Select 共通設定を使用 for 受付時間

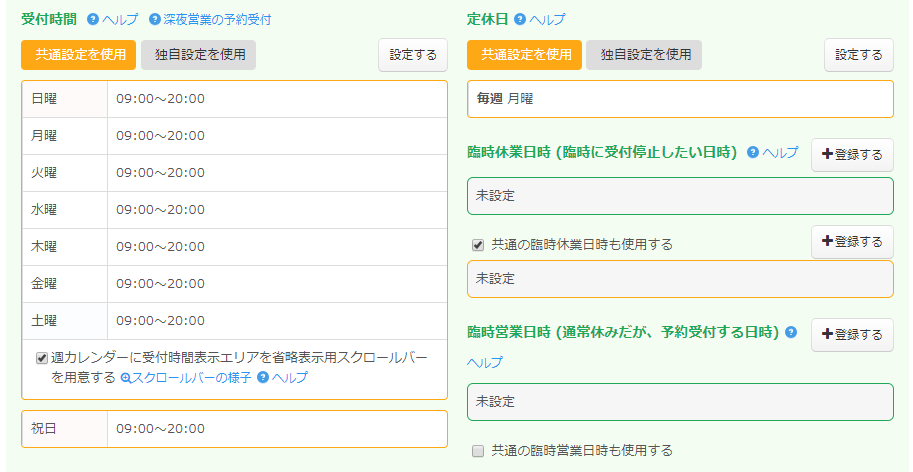(78, 55)
